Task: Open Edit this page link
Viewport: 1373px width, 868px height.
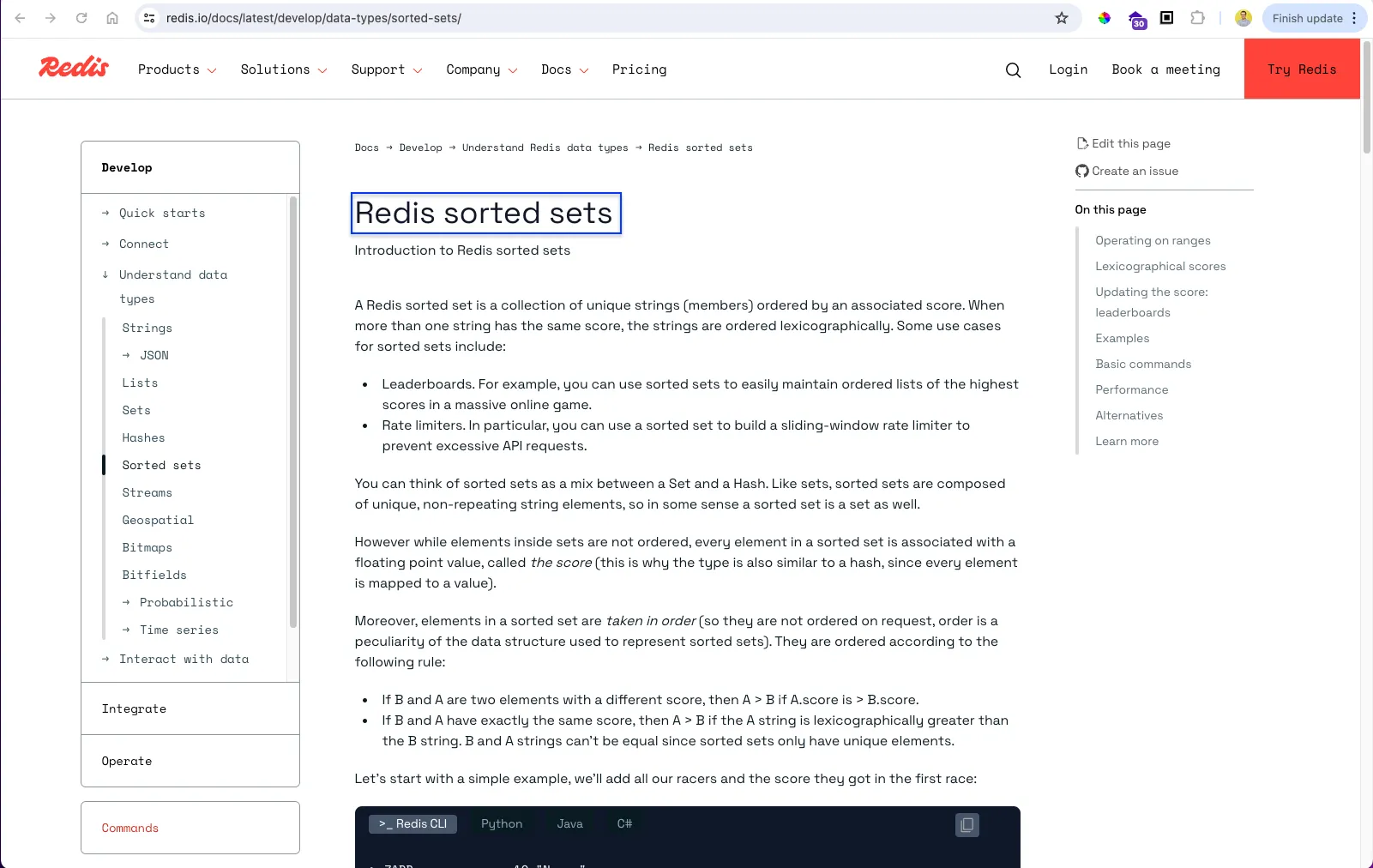Action: click(x=1131, y=144)
